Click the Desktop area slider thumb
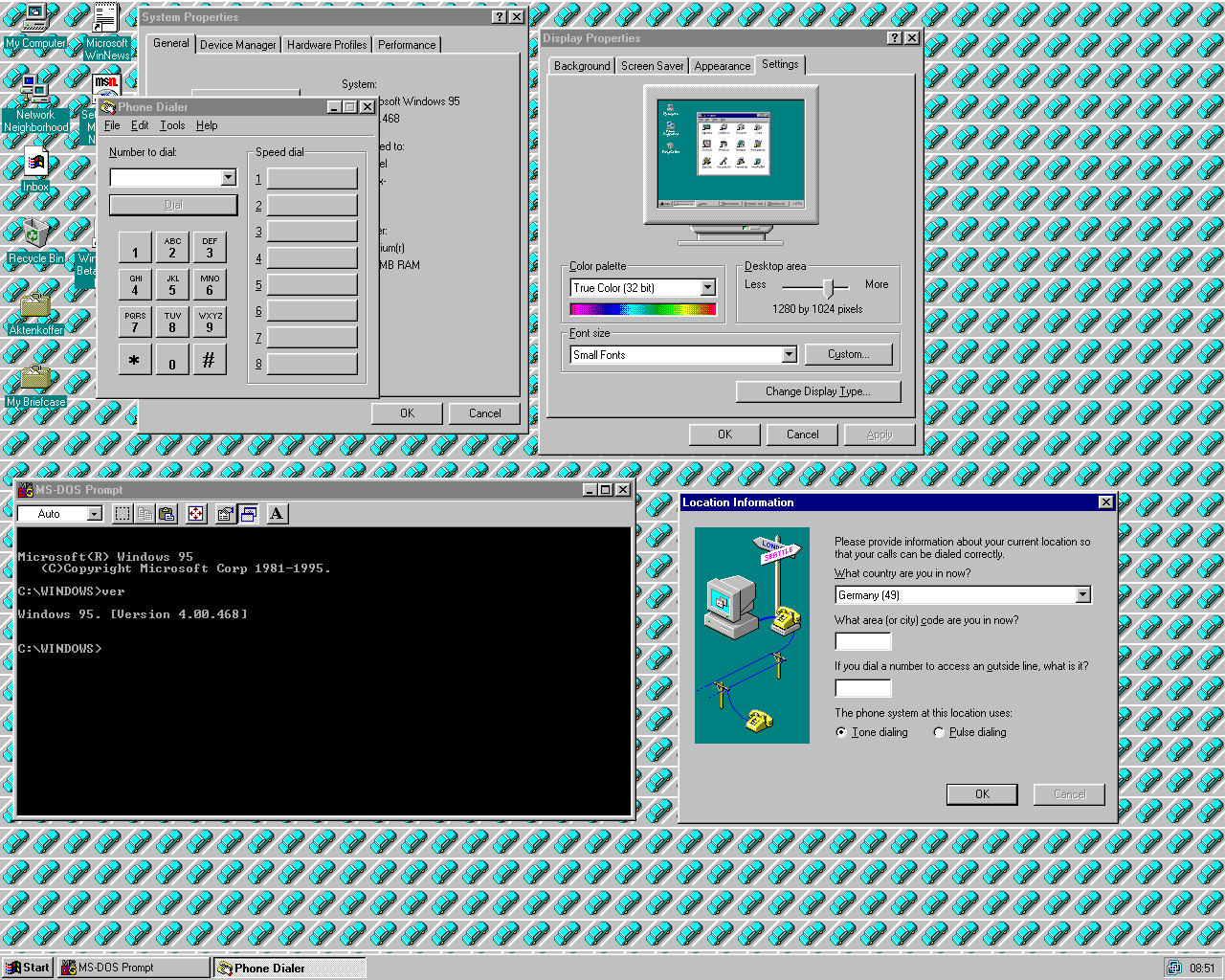 [830, 287]
